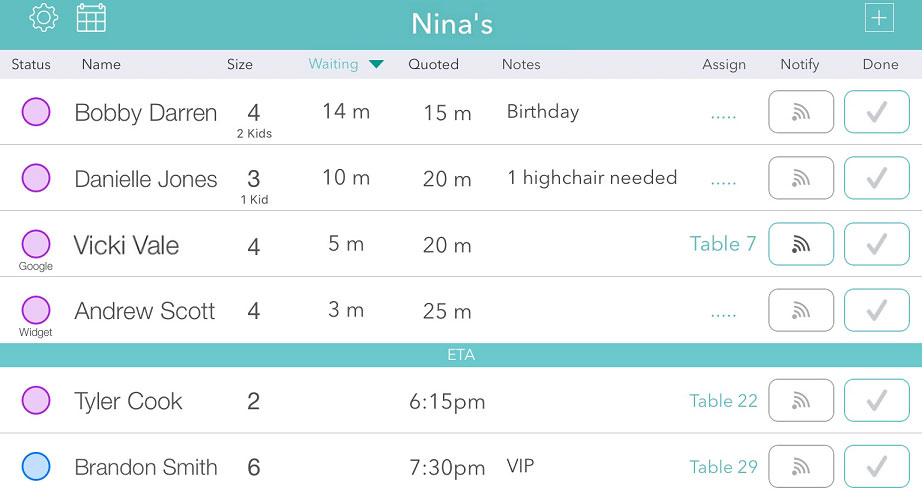922x497 pixels.
Task: Notify Tyler Cook that table is ready
Action: [801, 401]
